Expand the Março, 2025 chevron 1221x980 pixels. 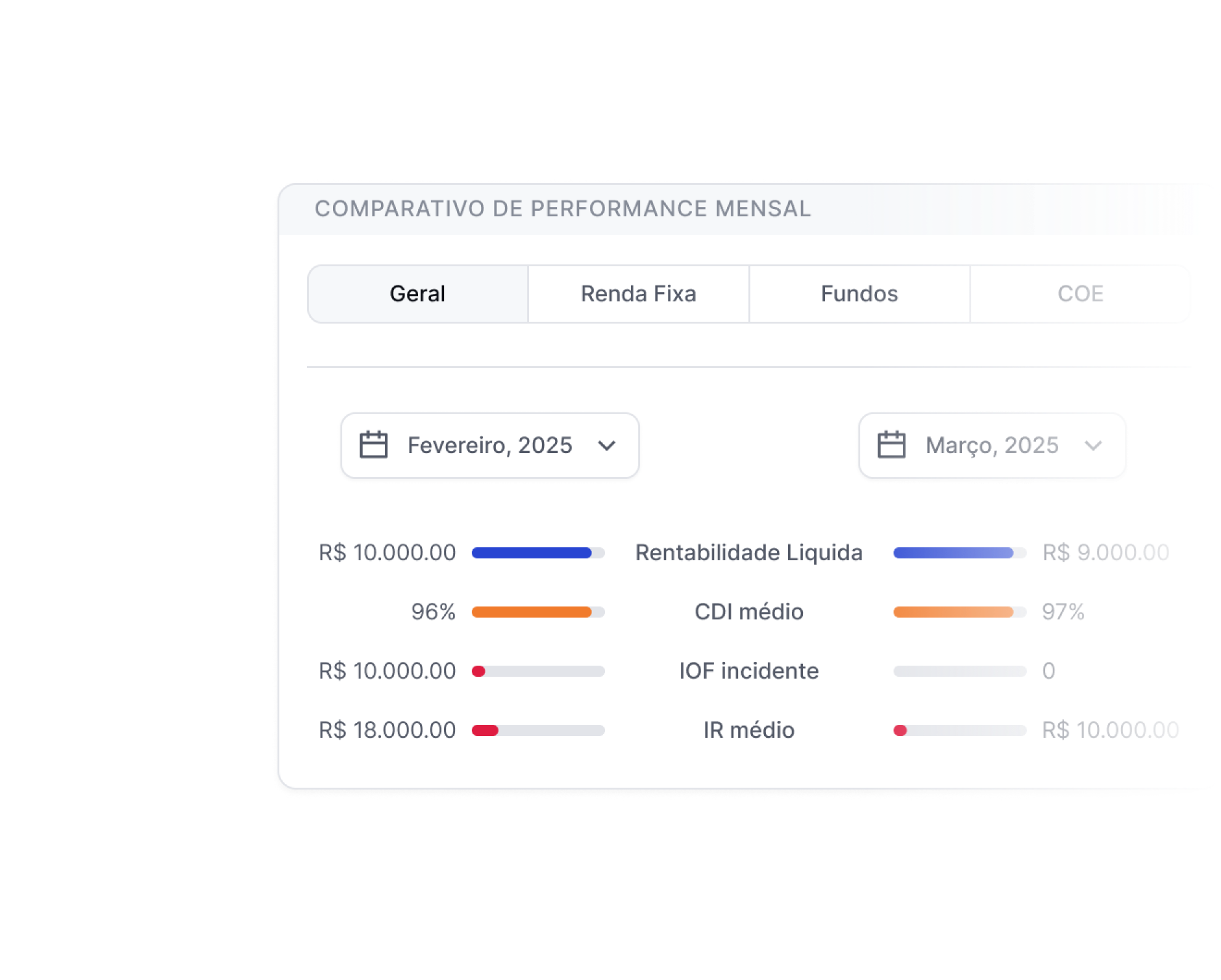point(1093,446)
